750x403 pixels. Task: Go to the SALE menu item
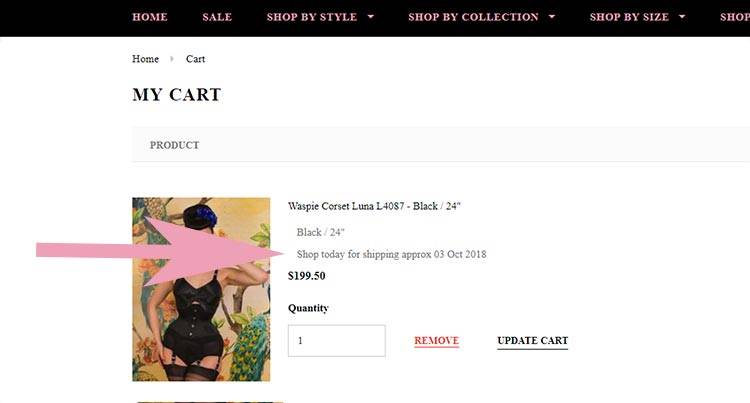point(217,17)
